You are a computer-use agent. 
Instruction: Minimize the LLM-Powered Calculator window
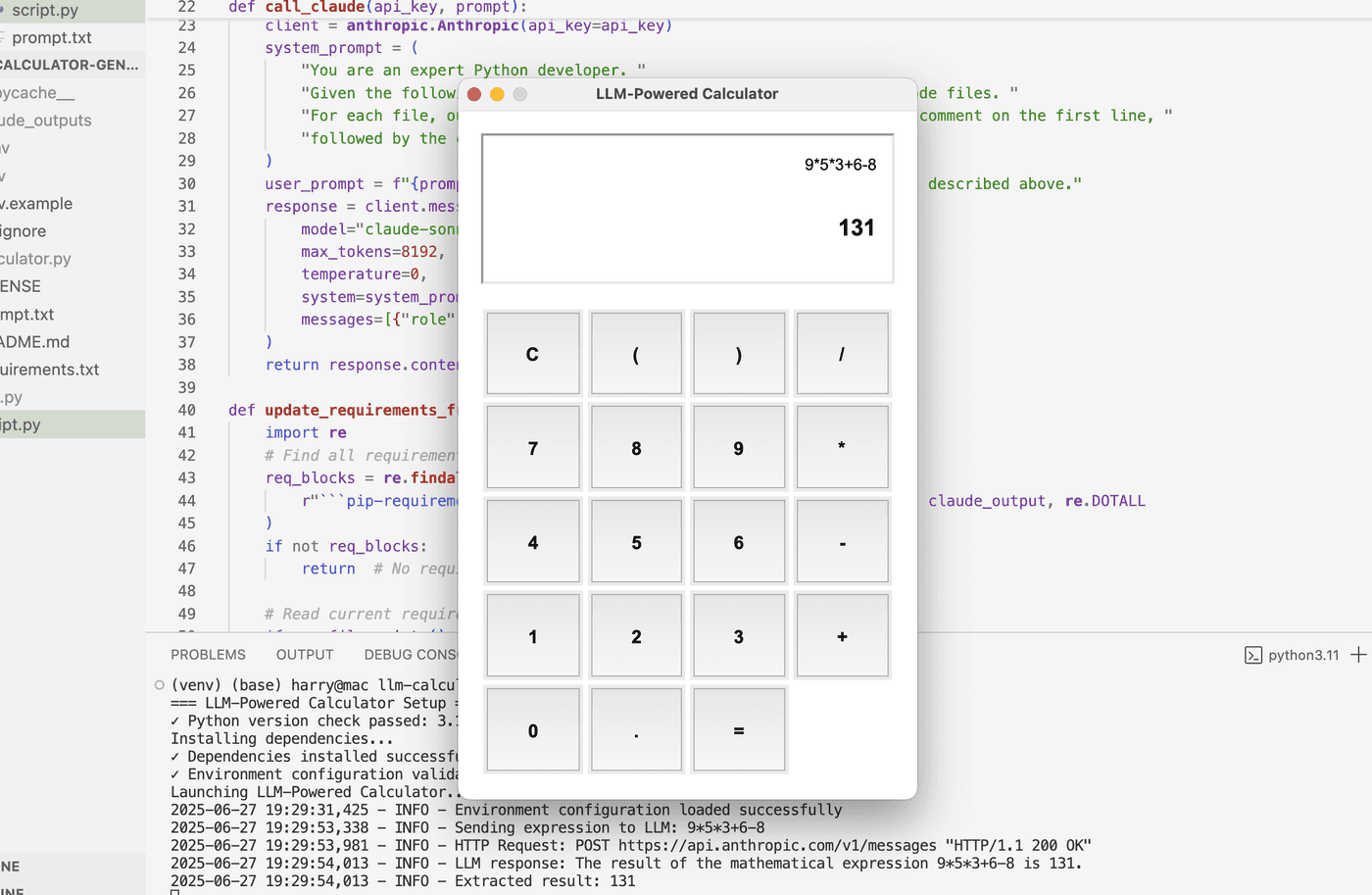point(497,94)
